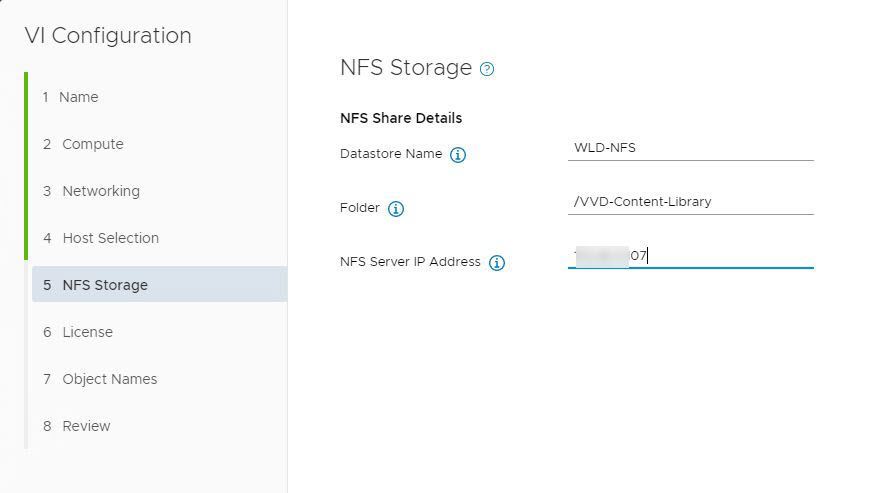Screen dimensions: 869x493
Task: Select the NFS Storage step
Action: tap(104, 285)
